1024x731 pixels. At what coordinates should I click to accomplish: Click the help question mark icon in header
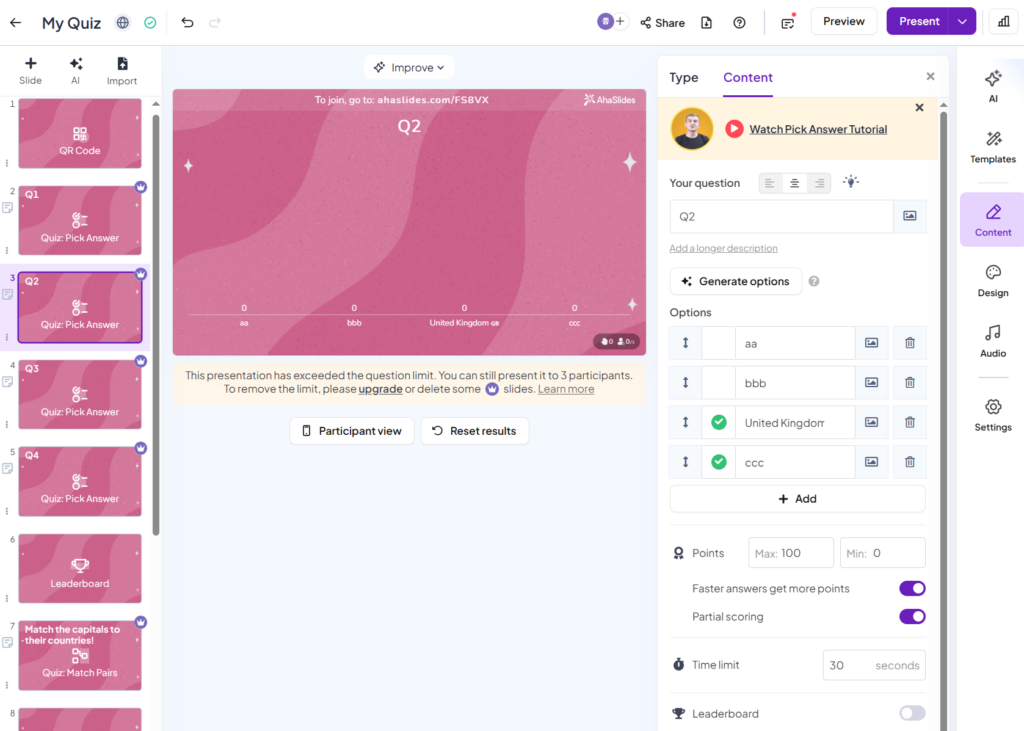[739, 22]
